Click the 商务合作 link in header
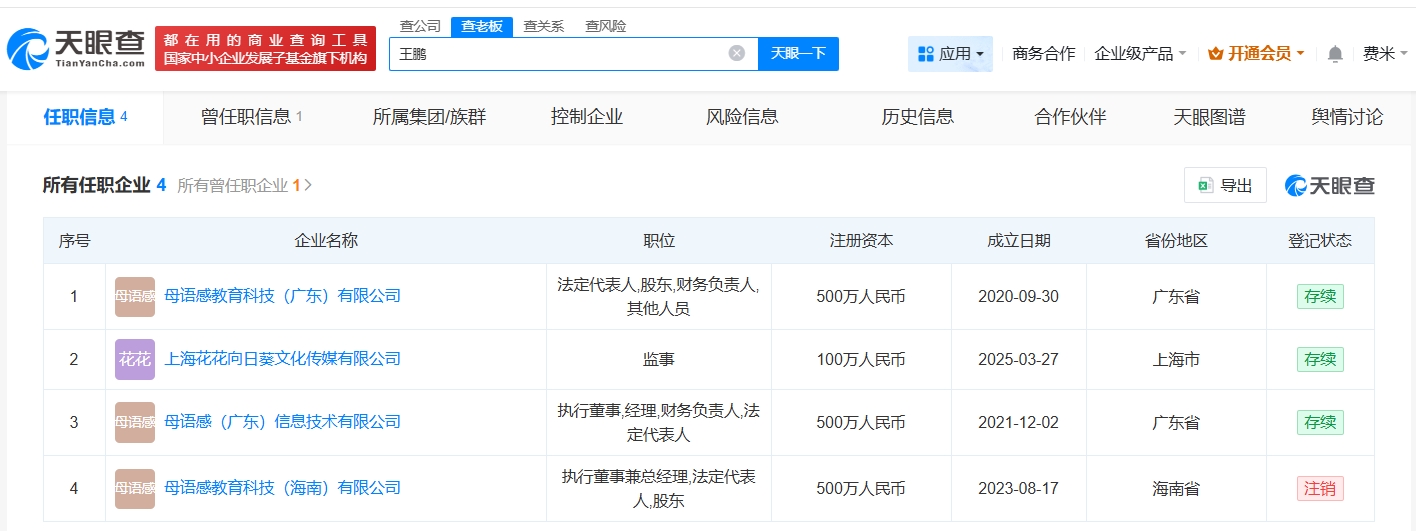The width and height of the screenshot is (1416, 531). coord(1043,54)
